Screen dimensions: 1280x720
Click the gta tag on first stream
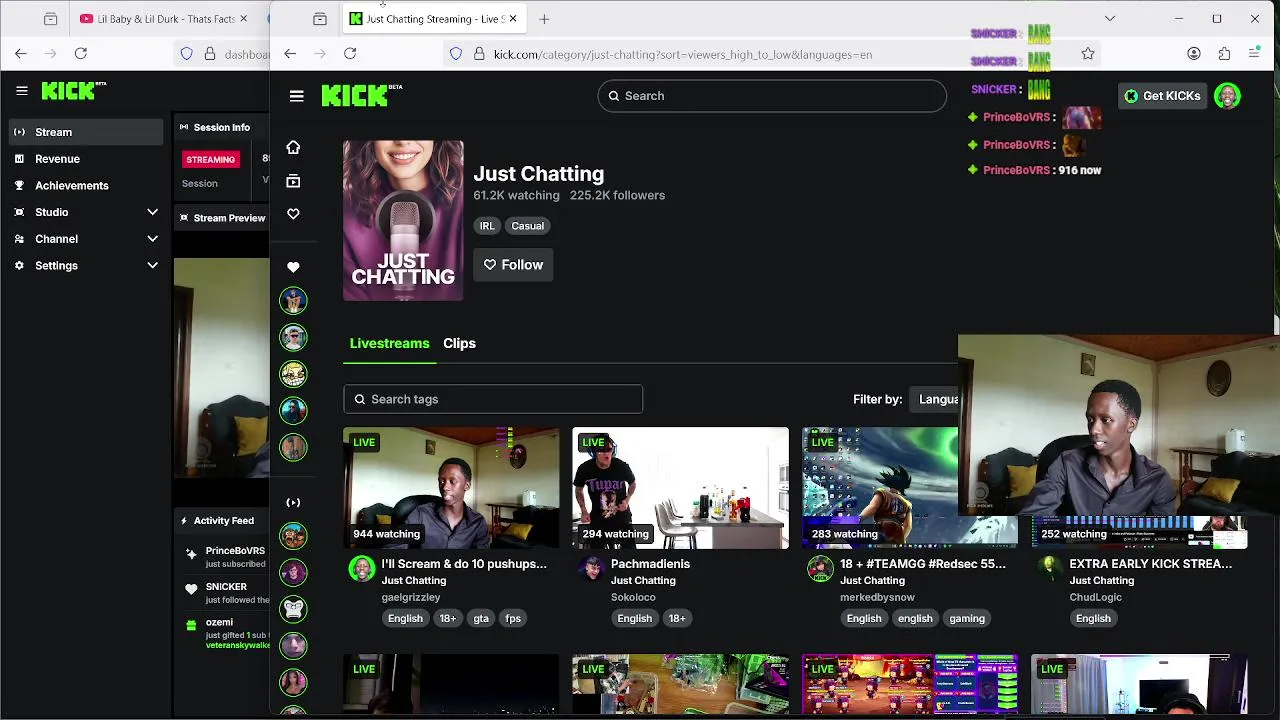point(481,618)
